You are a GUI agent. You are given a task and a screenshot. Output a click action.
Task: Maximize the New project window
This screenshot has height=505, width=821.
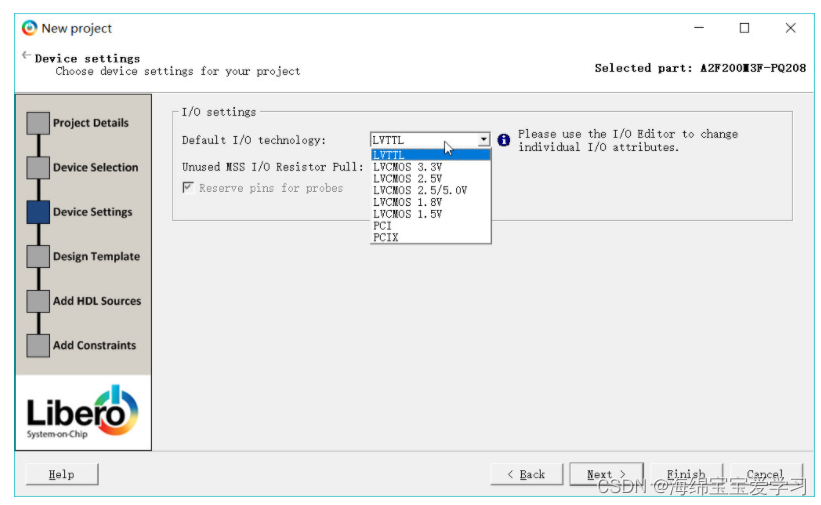(744, 28)
